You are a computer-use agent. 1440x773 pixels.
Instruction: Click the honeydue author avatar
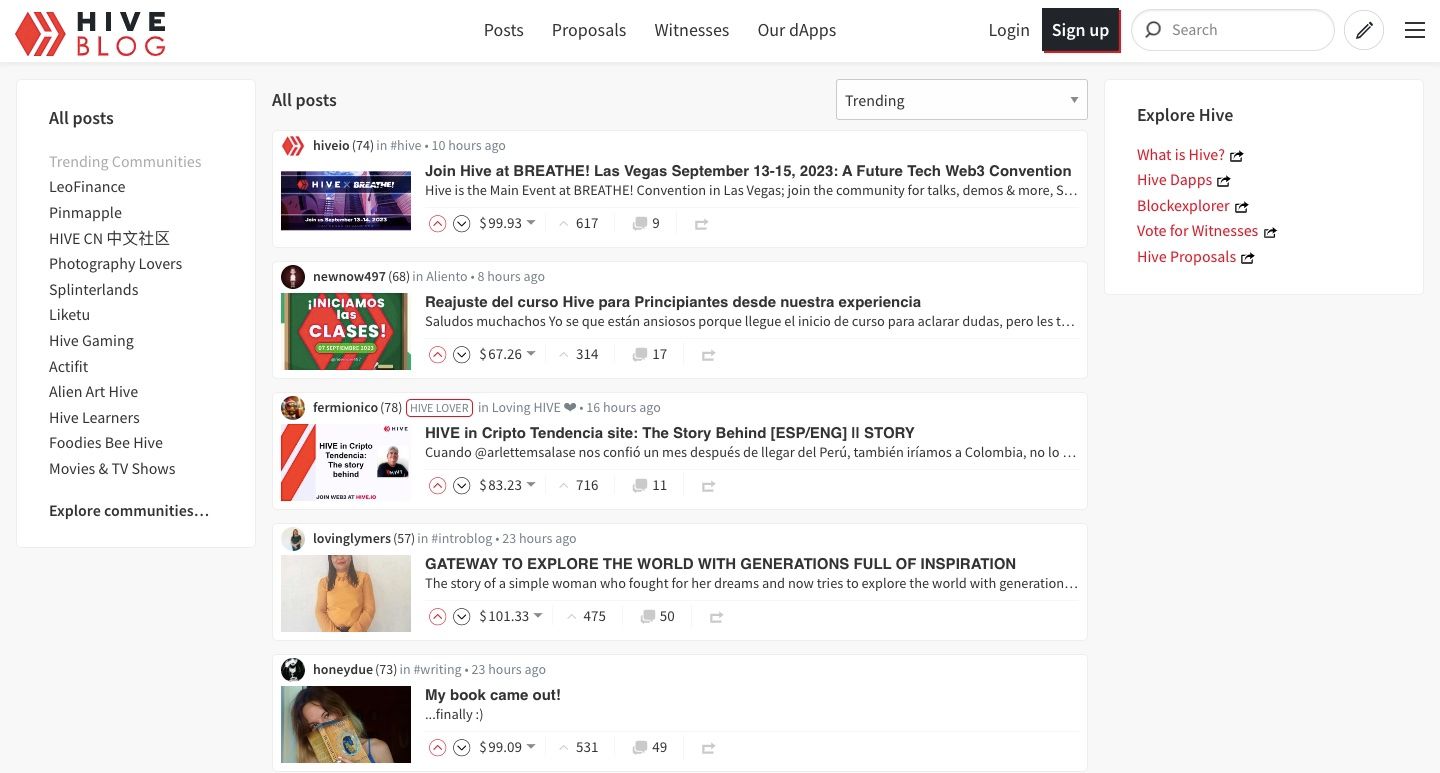[x=293, y=670]
